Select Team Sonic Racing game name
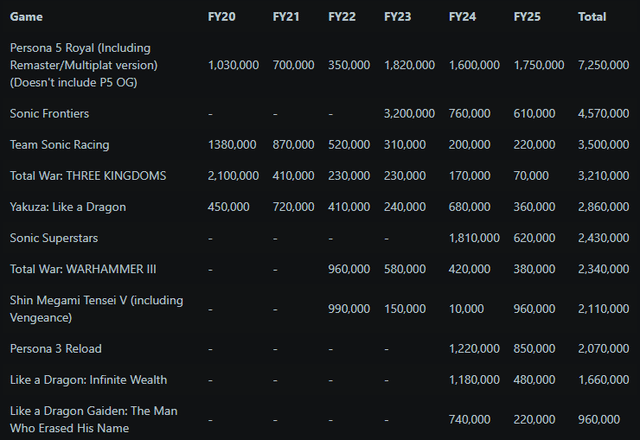Viewport: 640px width, 440px height. pyautogui.click(x=60, y=144)
